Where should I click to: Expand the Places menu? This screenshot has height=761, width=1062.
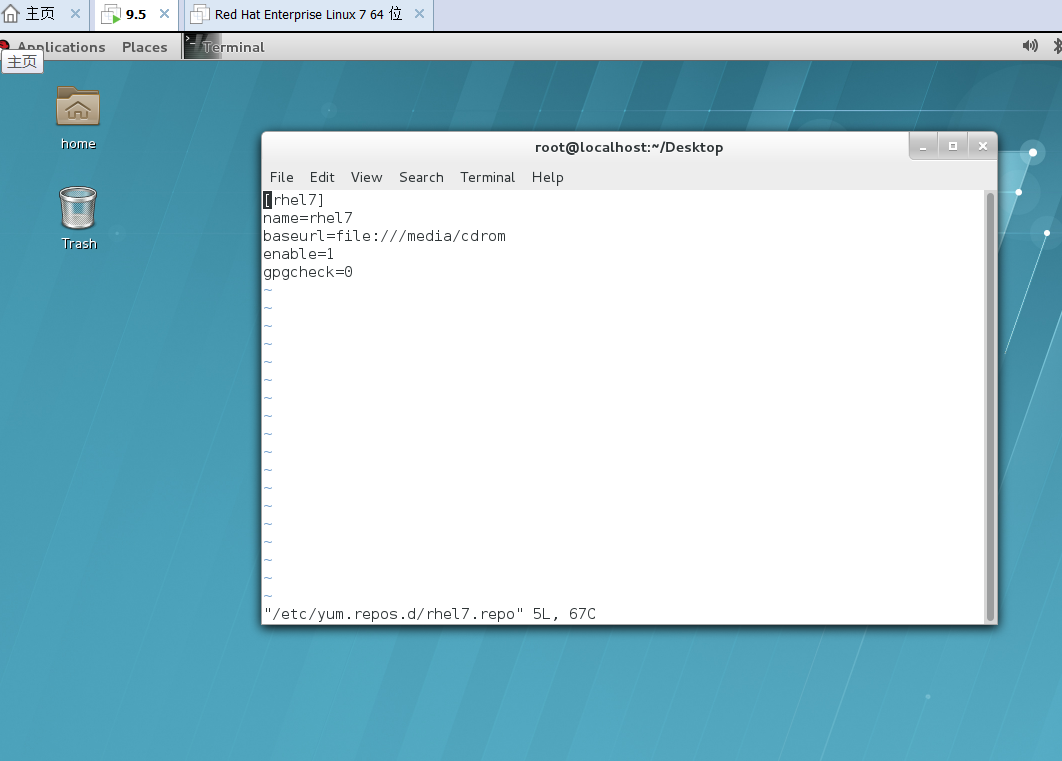144,47
